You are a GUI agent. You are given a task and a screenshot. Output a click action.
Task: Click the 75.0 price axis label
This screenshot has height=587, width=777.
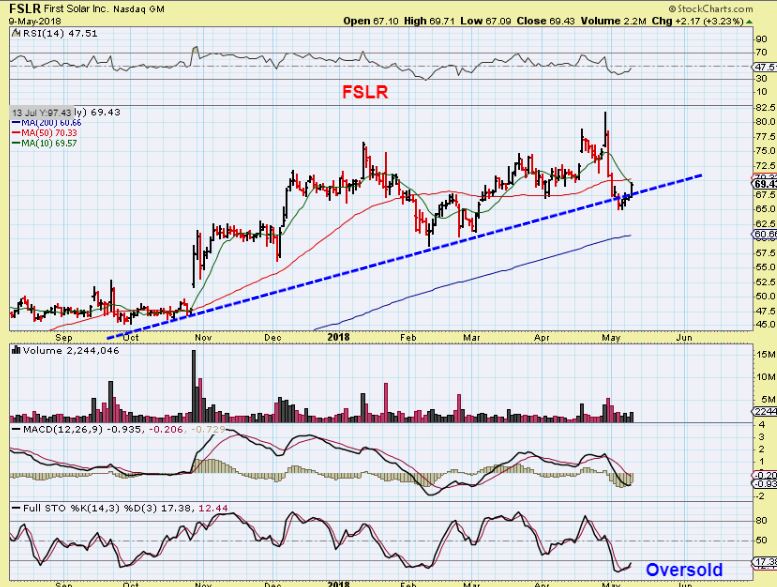tap(766, 151)
